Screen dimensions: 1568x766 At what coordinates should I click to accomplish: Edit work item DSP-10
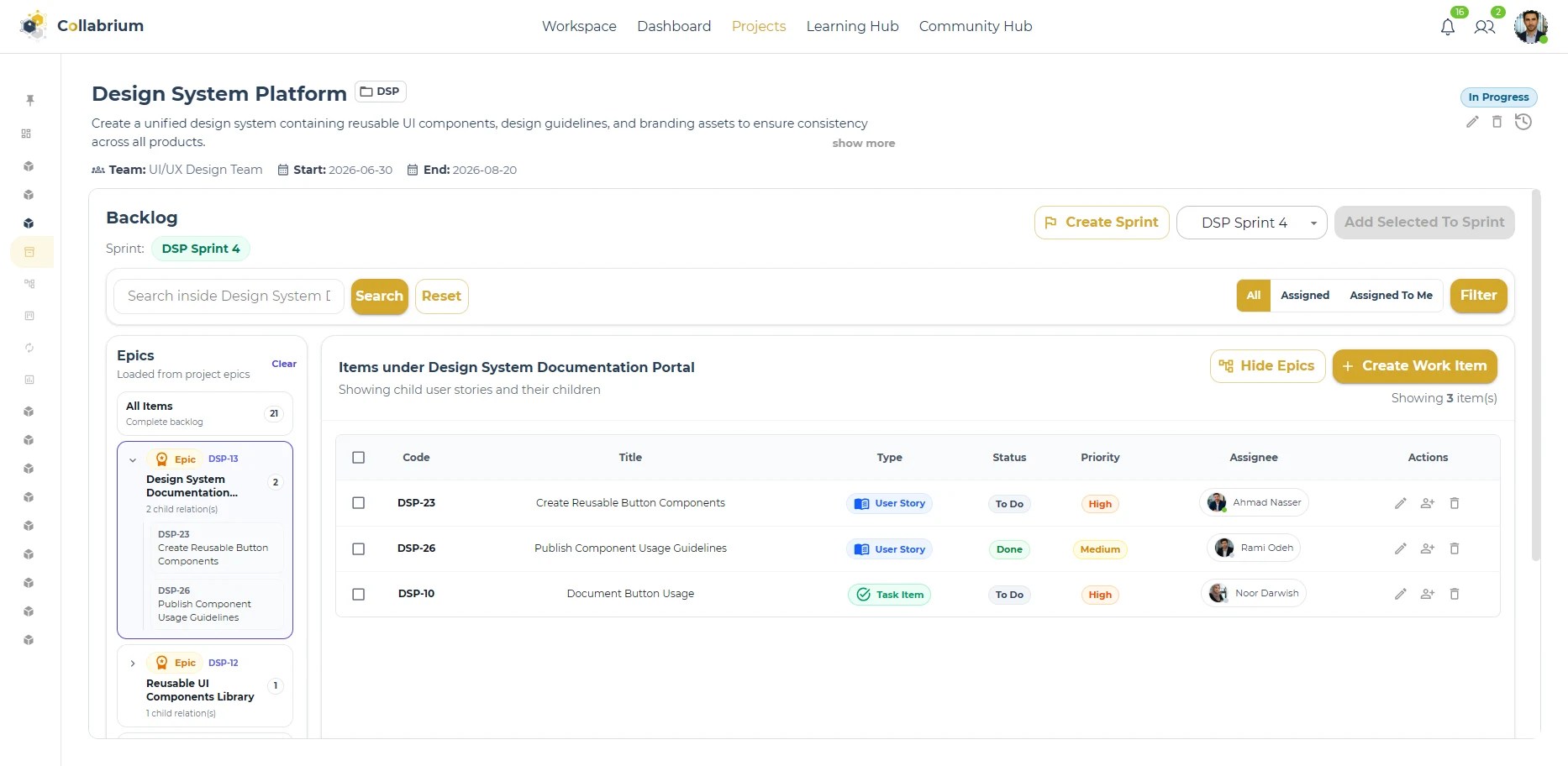click(x=1401, y=594)
